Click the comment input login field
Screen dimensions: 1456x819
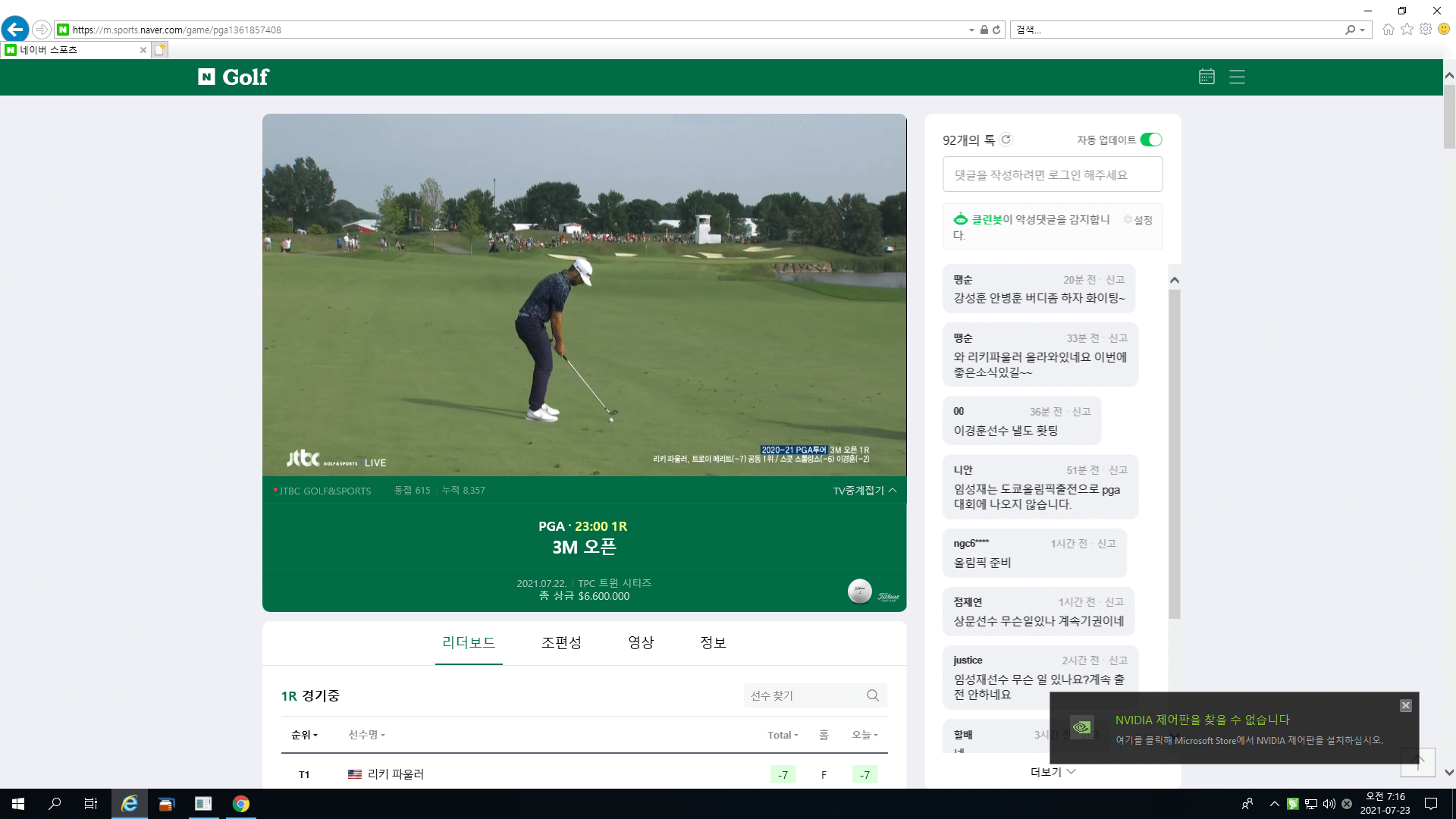pos(1053,174)
